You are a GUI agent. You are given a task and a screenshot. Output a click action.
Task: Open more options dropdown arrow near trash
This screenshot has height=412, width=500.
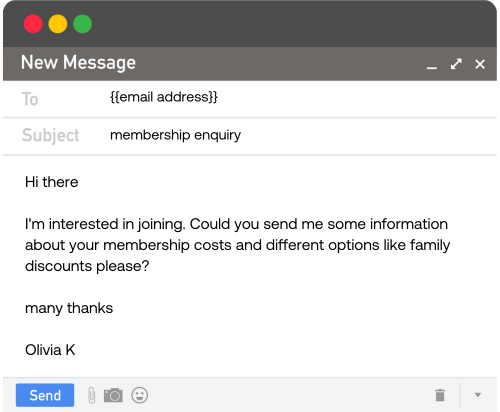(478, 395)
